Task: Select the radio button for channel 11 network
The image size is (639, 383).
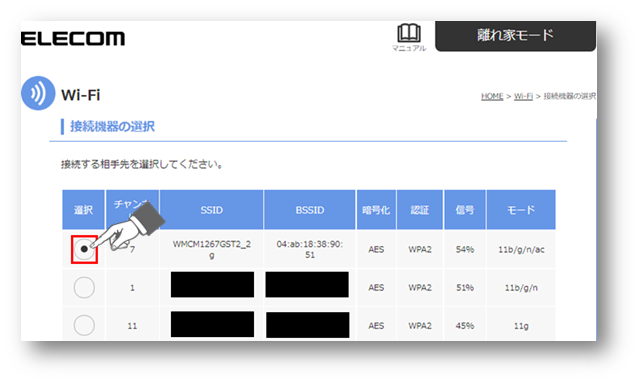Action: 84,325
